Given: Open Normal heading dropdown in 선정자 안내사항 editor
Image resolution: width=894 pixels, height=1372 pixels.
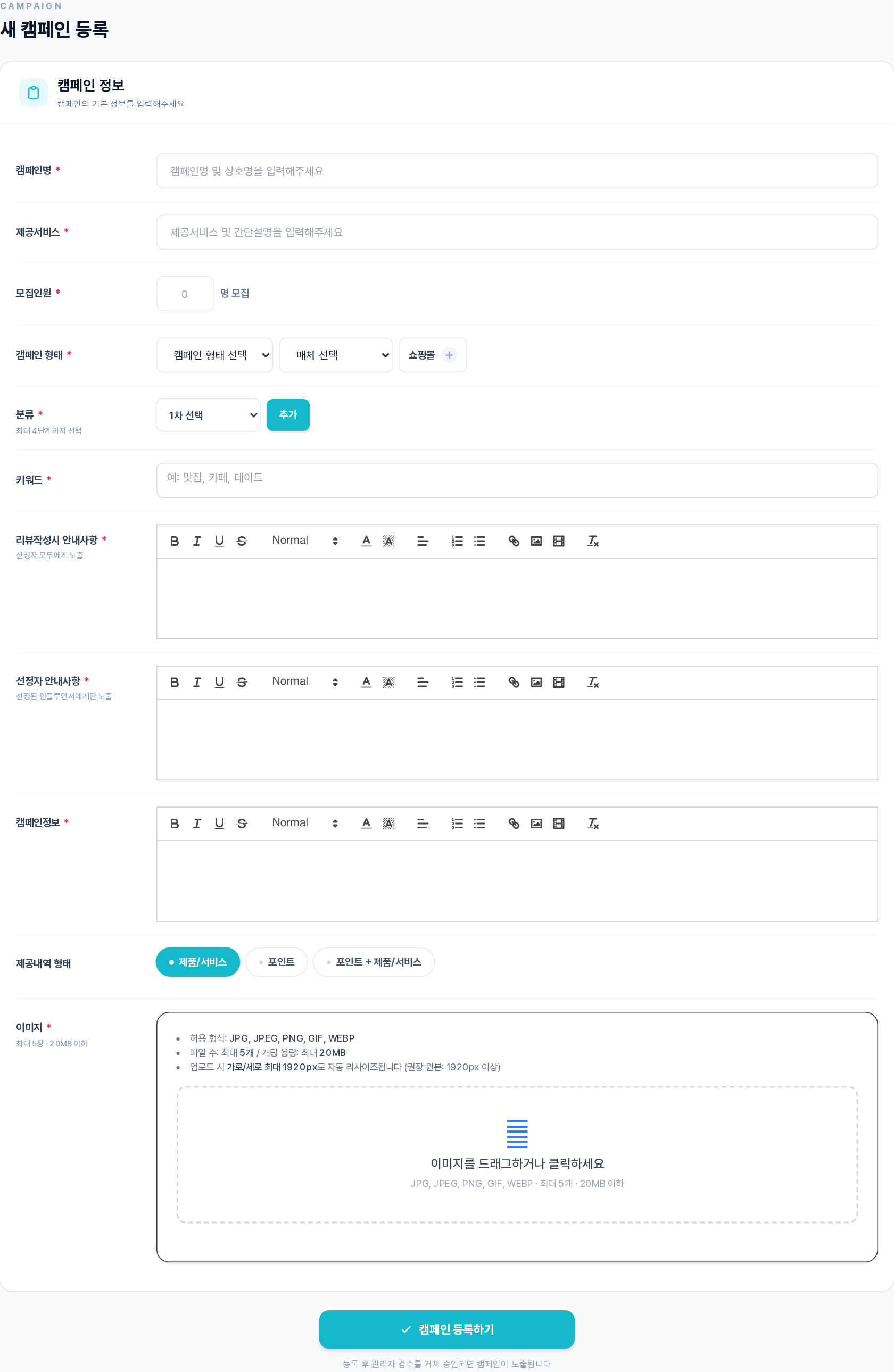Looking at the screenshot, I should point(304,682).
